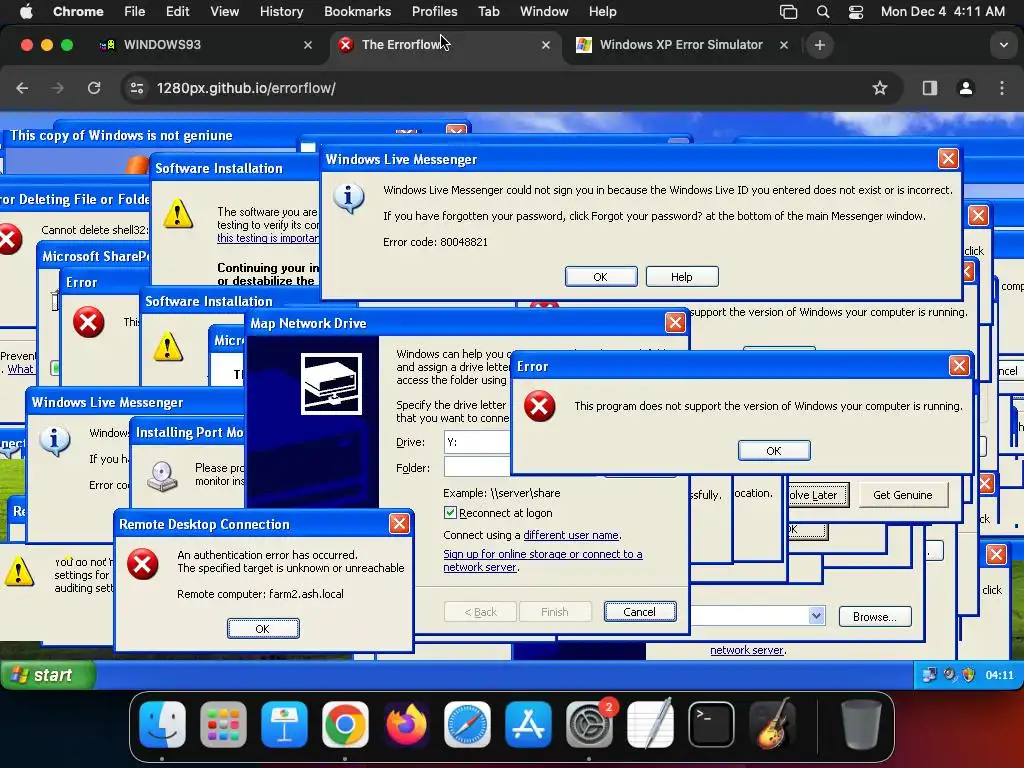
Task: Open the XP start button
Action: 48,675
